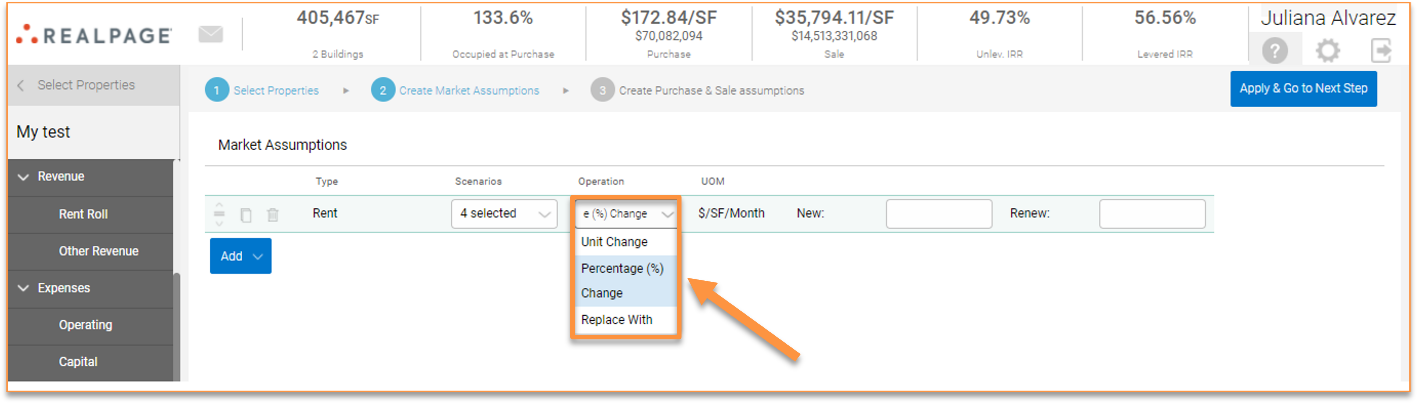The height and width of the screenshot is (403, 1417).
Task: Open the mail envelope icon
Action: (211, 35)
